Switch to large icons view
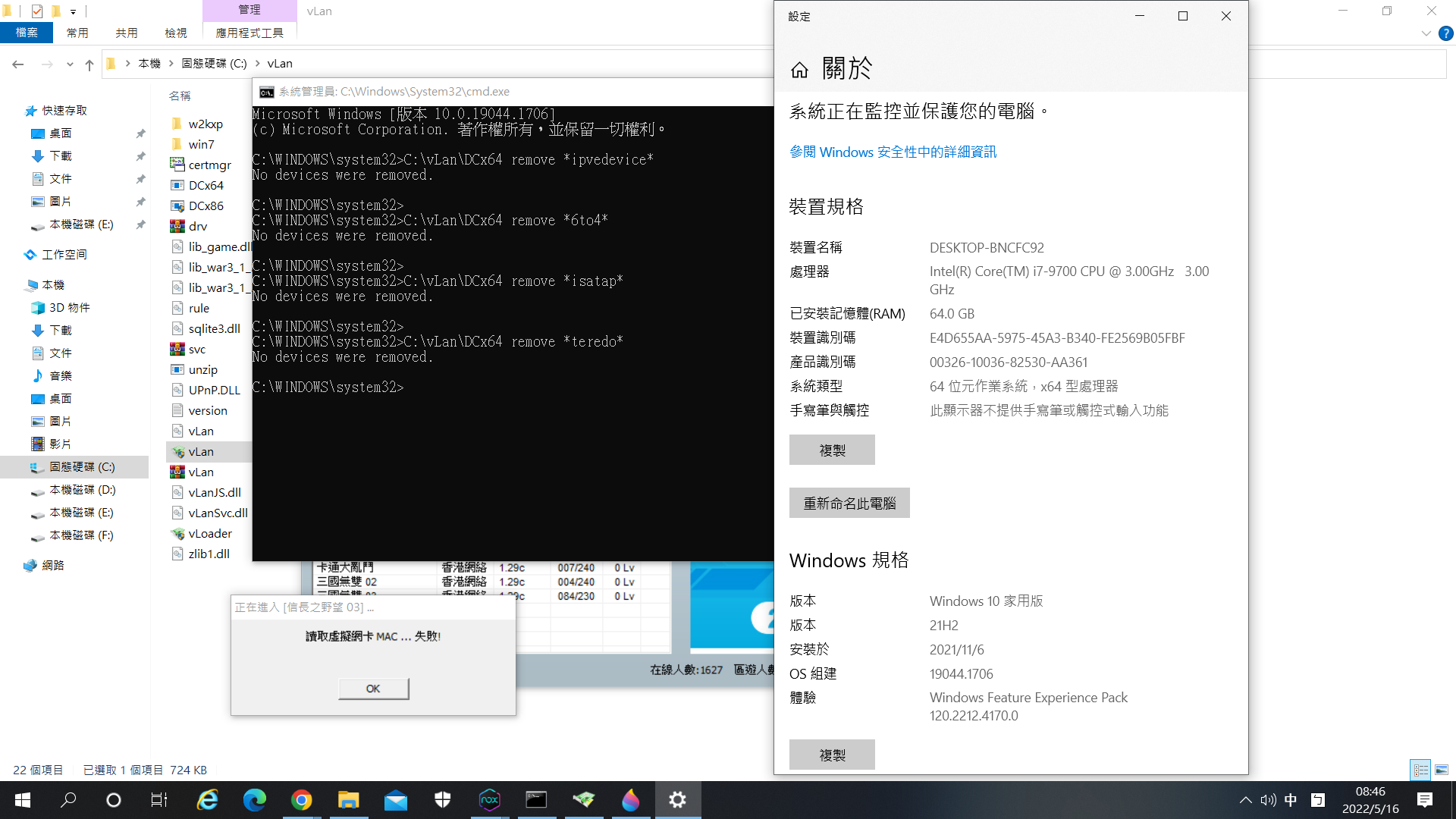1456x819 pixels. [1442, 770]
